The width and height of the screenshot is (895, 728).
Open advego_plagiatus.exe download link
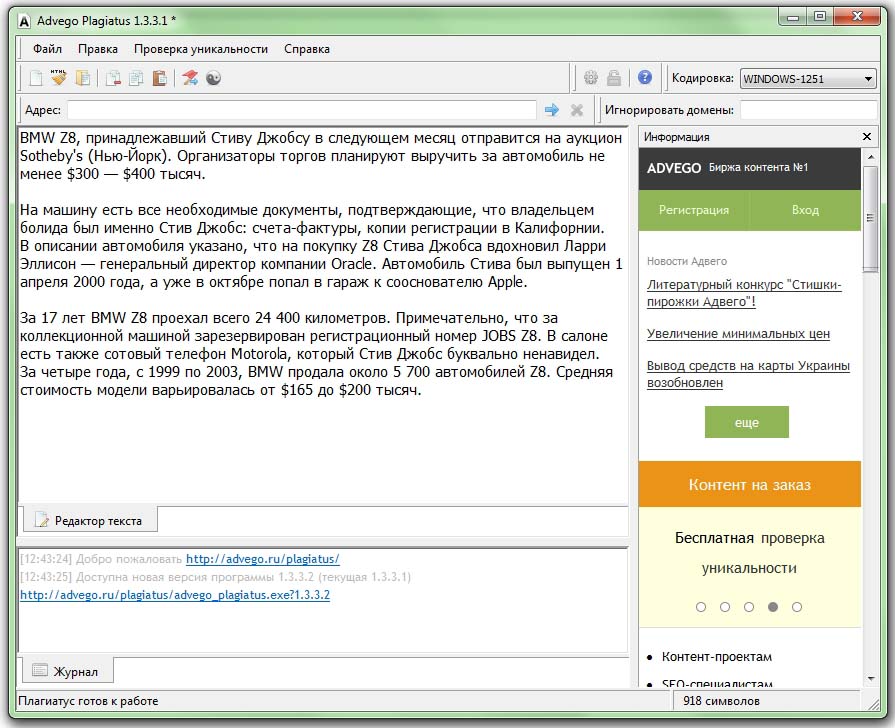pos(175,595)
